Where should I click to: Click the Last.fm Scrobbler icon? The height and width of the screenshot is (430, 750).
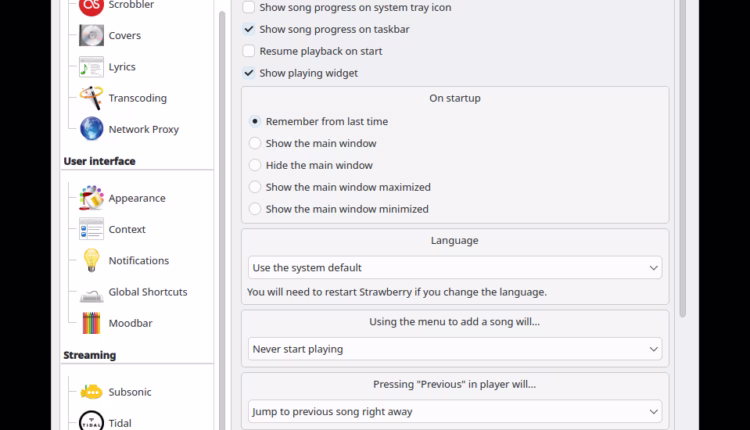(x=91, y=6)
